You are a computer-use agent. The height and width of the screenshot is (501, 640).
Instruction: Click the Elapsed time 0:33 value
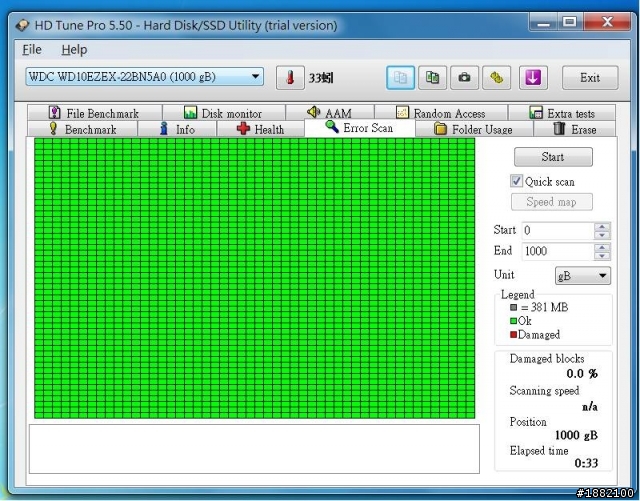tap(586, 463)
